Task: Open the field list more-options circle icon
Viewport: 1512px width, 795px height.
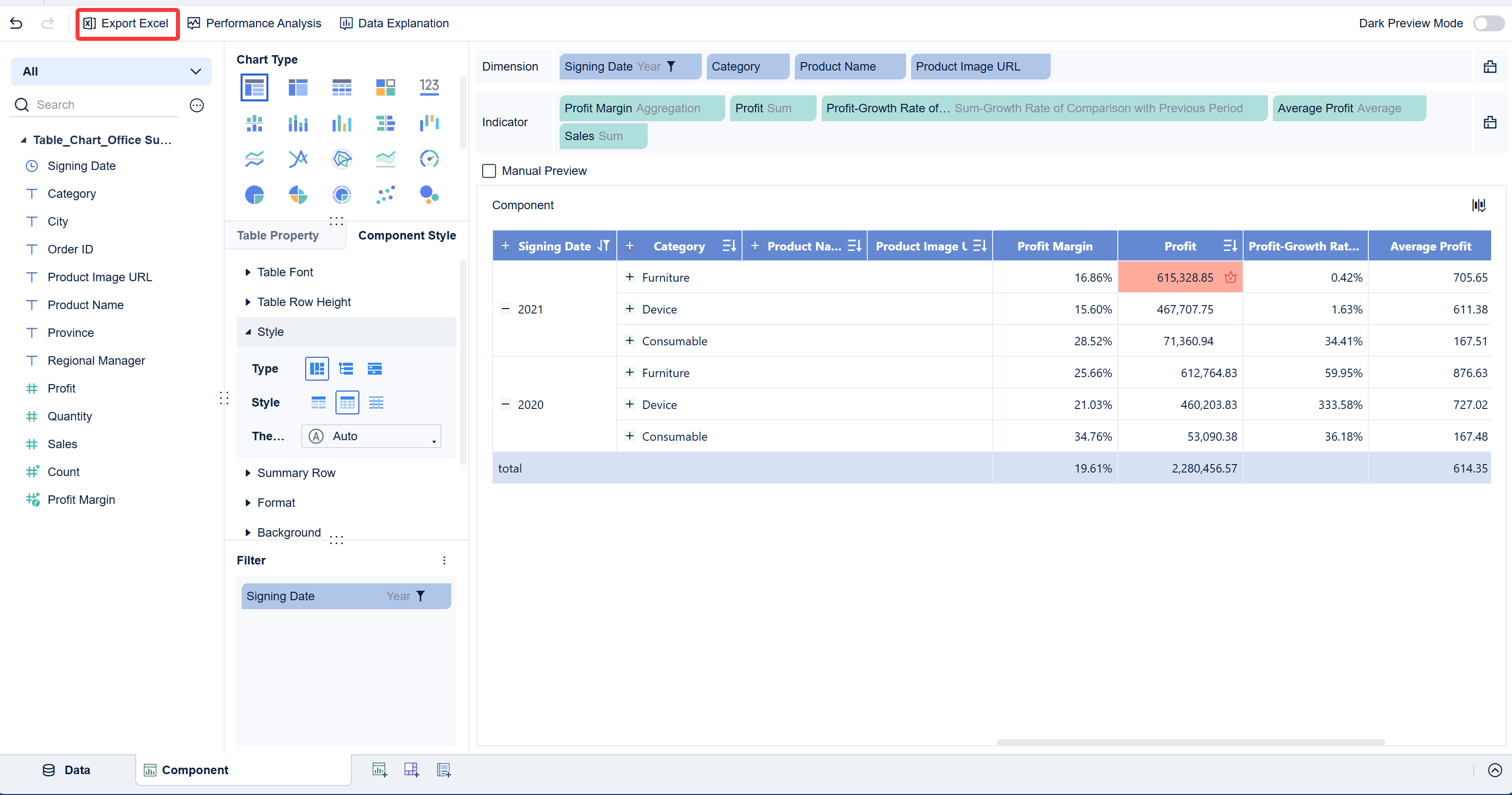Action: coord(197,105)
